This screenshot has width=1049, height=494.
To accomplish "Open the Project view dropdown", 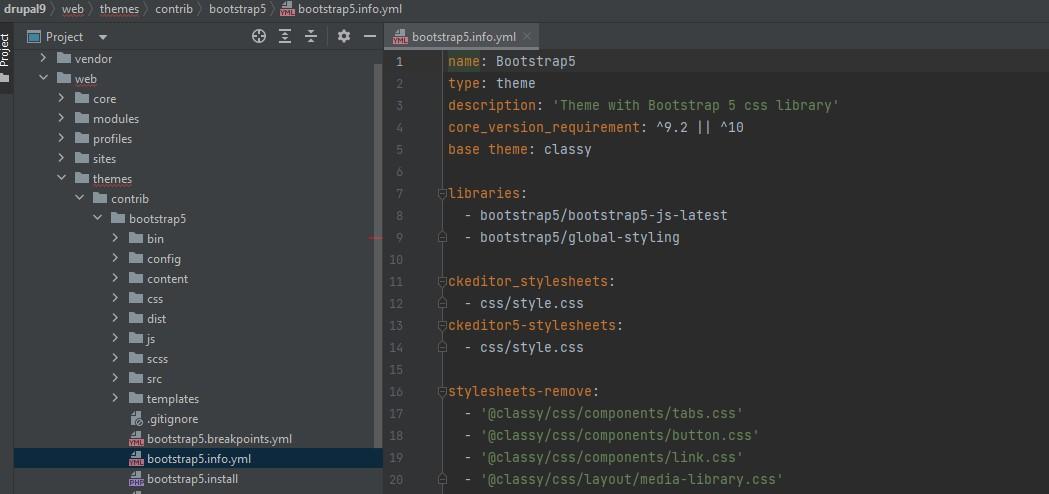I will (102, 37).
